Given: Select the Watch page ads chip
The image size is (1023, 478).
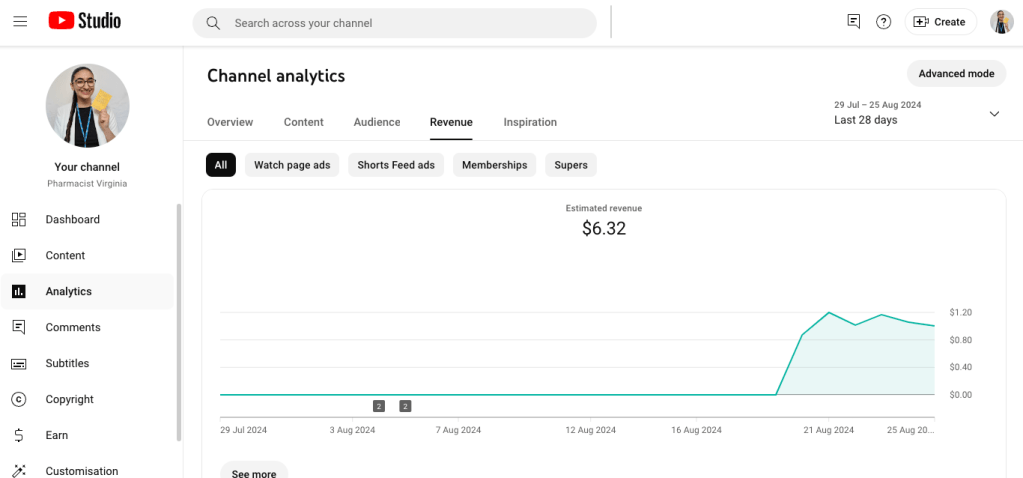Looking at the screenshot, I should [x=292, y=165].
